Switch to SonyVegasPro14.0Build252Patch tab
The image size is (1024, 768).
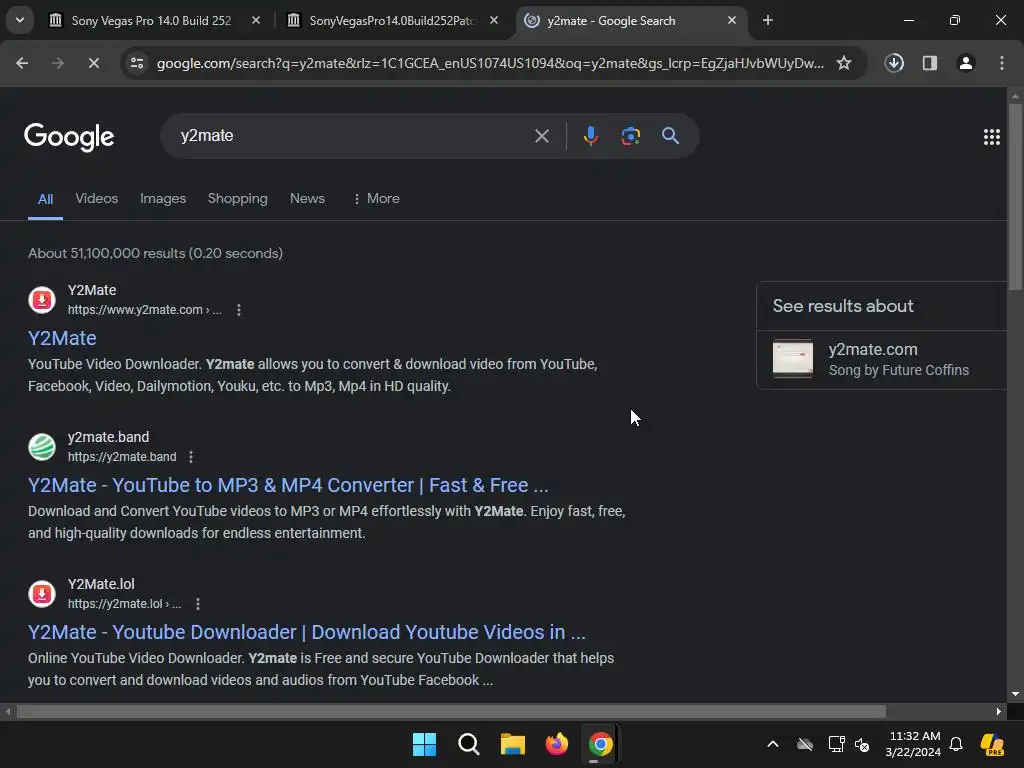click(392, 21)
